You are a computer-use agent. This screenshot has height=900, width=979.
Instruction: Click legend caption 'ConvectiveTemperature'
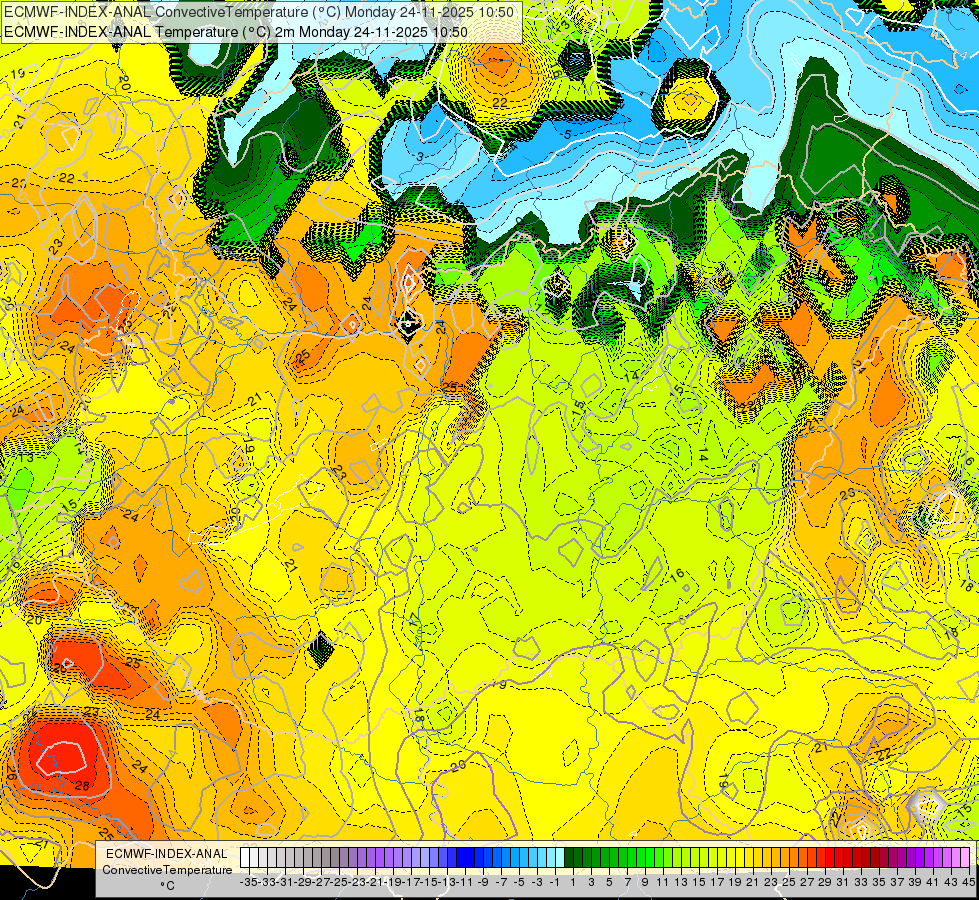pos(167,869)
